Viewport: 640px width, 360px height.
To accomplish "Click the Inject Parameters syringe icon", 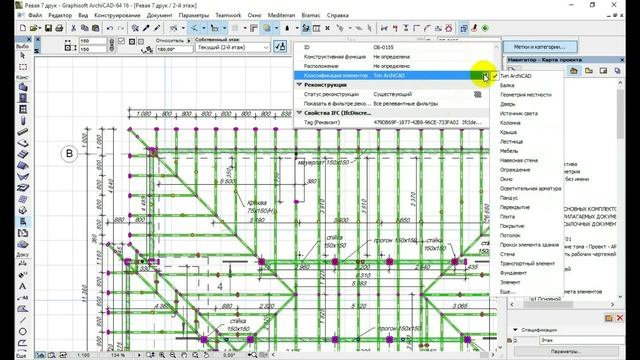I will tap(157, 28).
